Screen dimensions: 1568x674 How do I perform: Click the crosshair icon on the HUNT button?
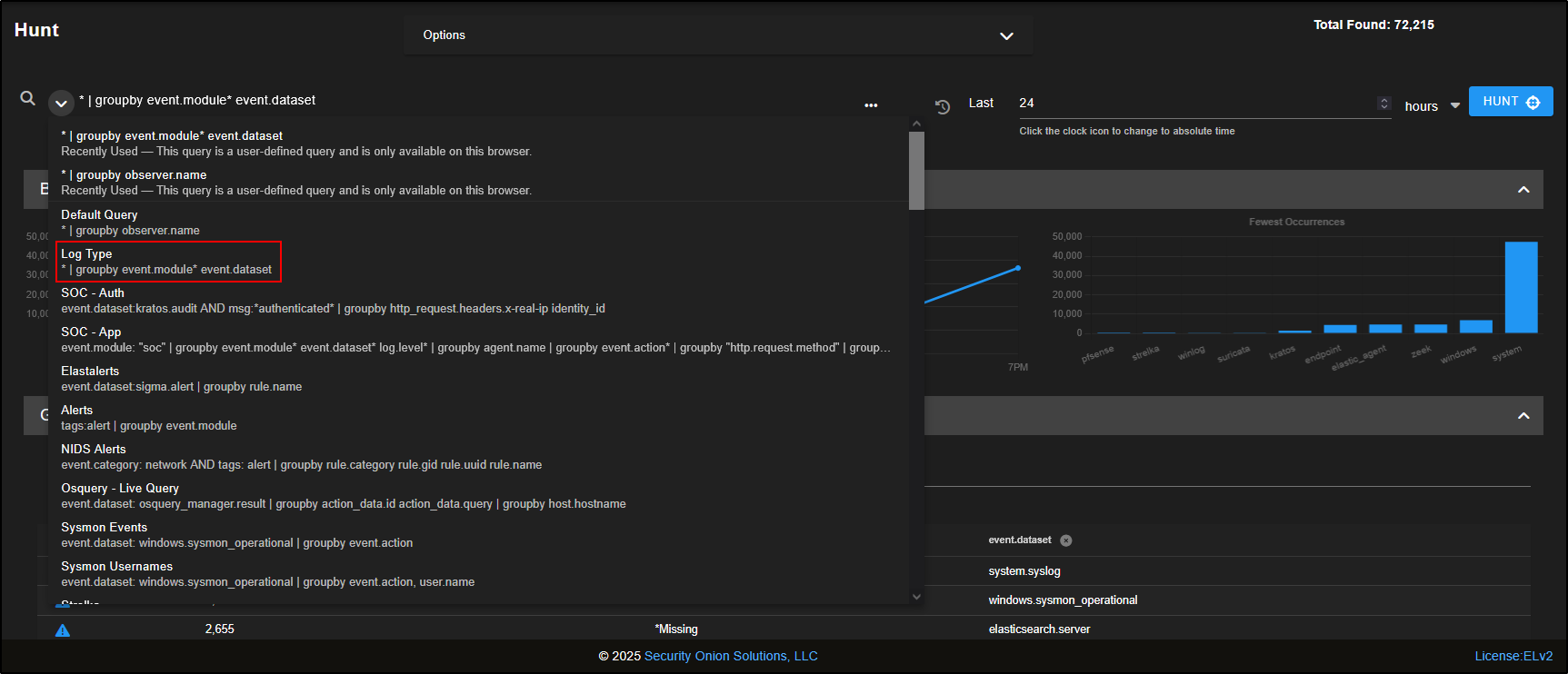[1533, 102]
